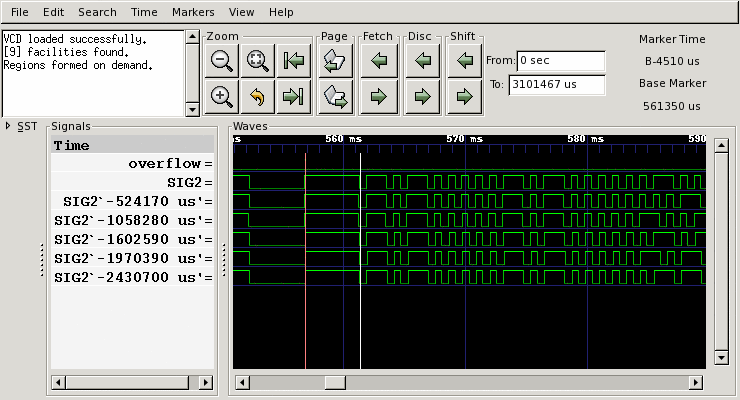Viewport: 740px width, 400px height.
Task: Click the pane handle between Signals and Waves
Action: [x=224, y=259]
